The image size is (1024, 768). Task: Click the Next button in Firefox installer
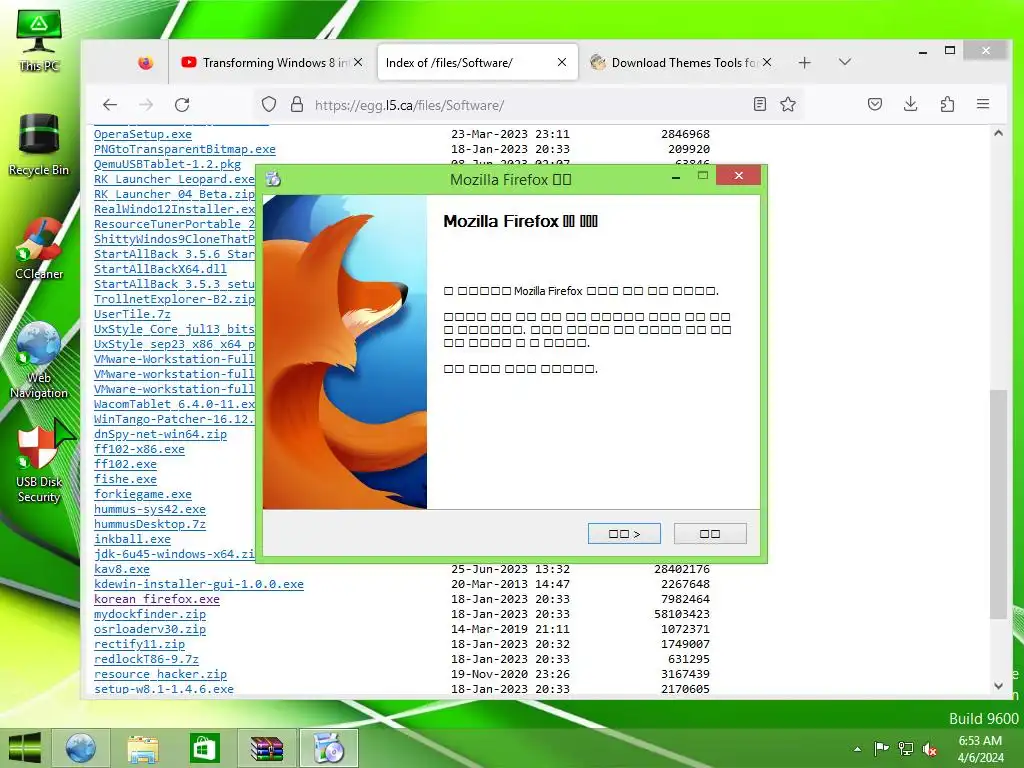624,534
